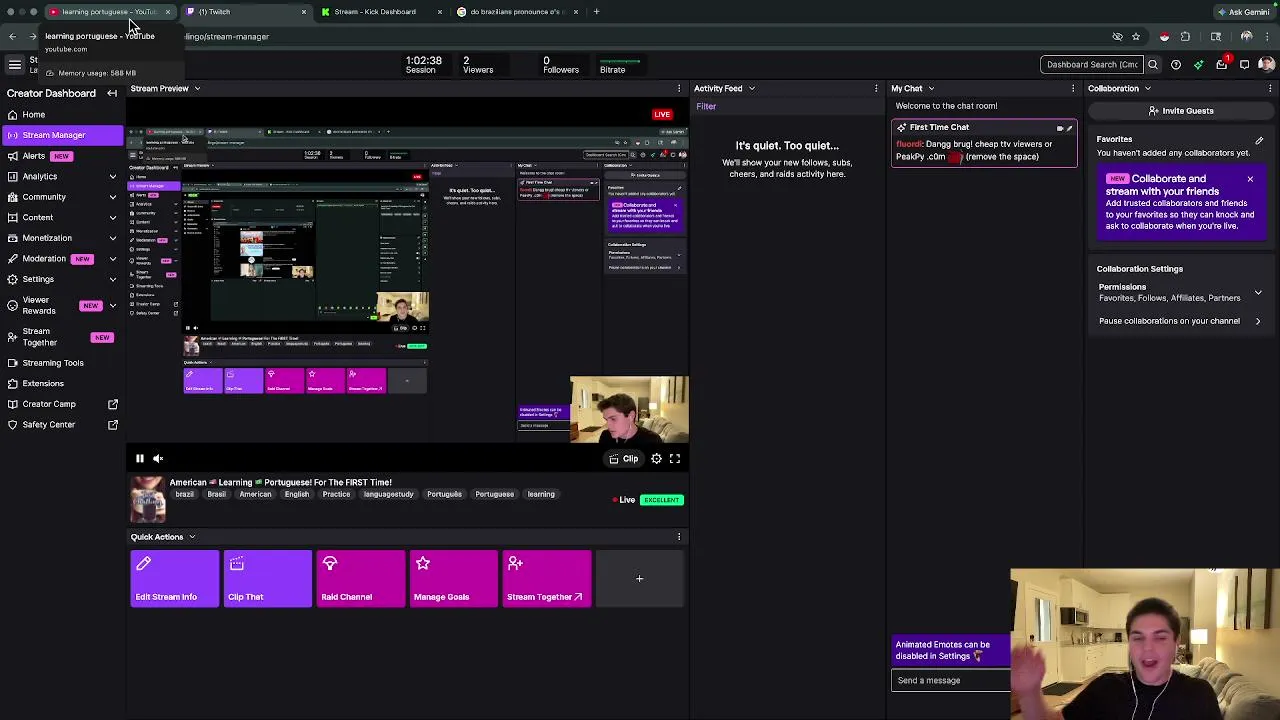
Task: Open Activity Feed panel options menu
Action: (876, 88)
